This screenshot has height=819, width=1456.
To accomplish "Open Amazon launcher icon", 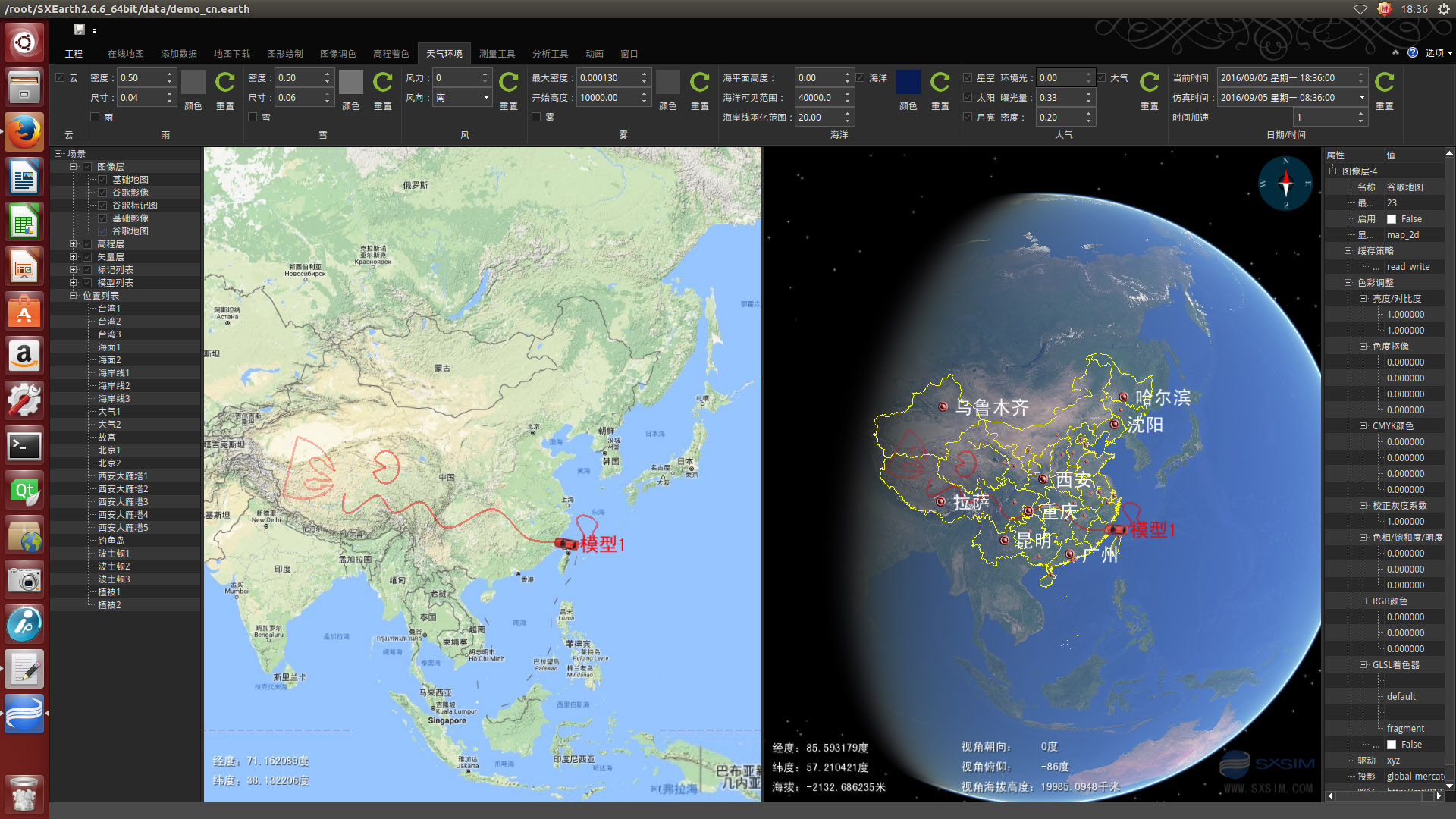I will (x=24, y=356).
